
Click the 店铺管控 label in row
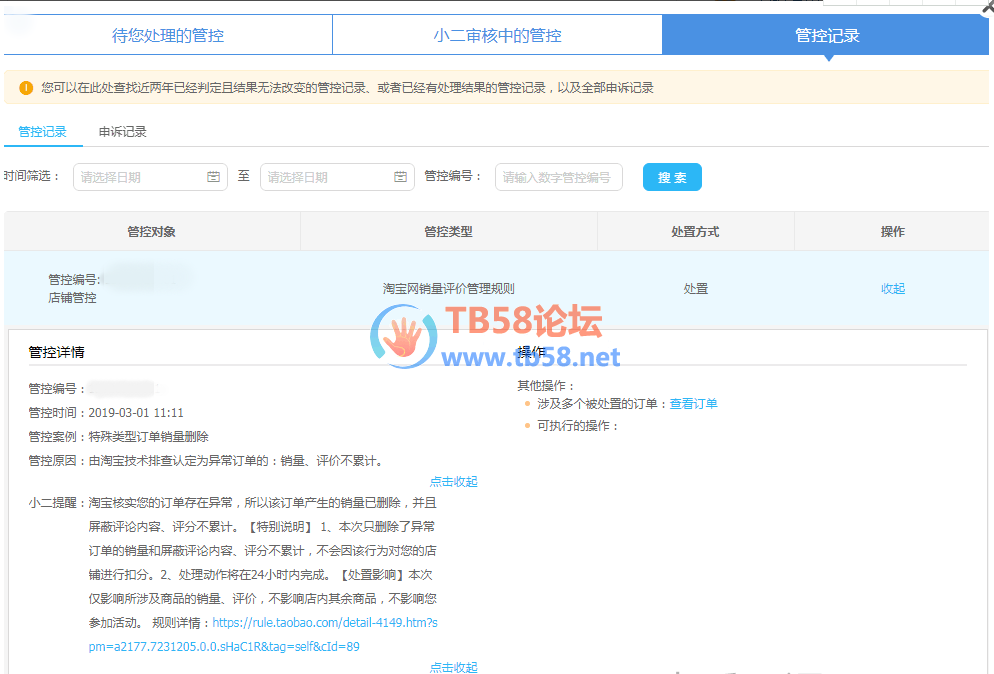[72, 298]
